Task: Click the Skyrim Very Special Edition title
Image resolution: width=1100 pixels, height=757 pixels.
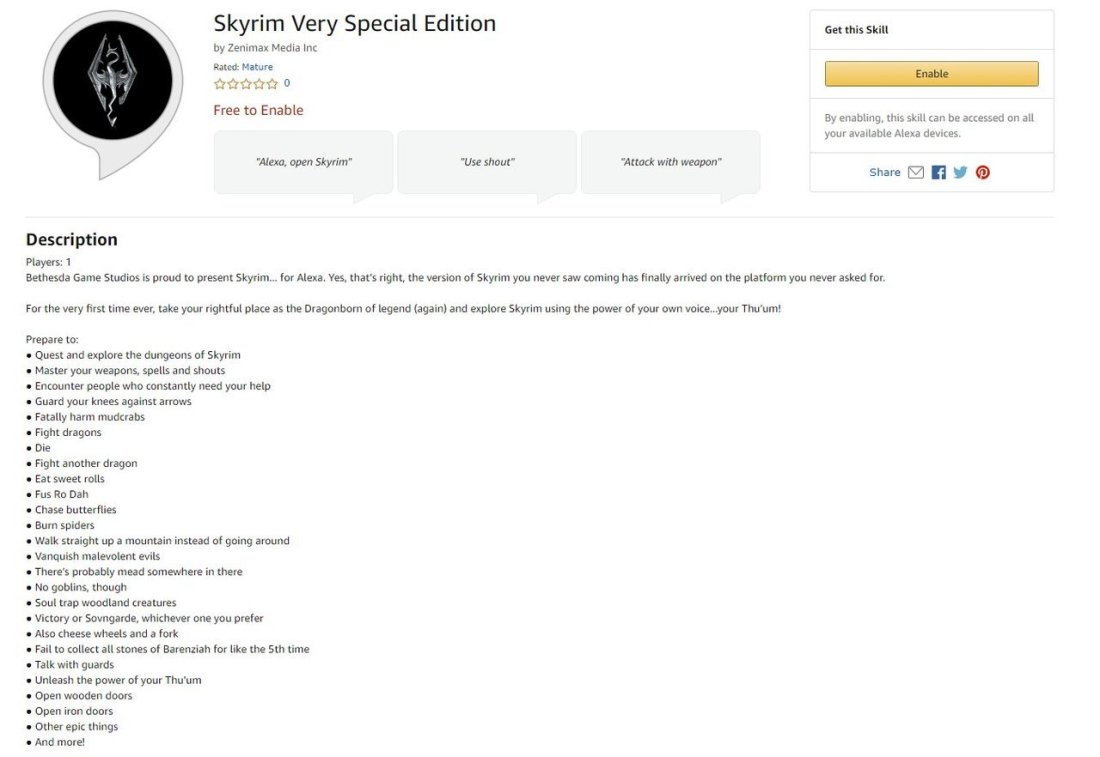Action: pos(354,23)
